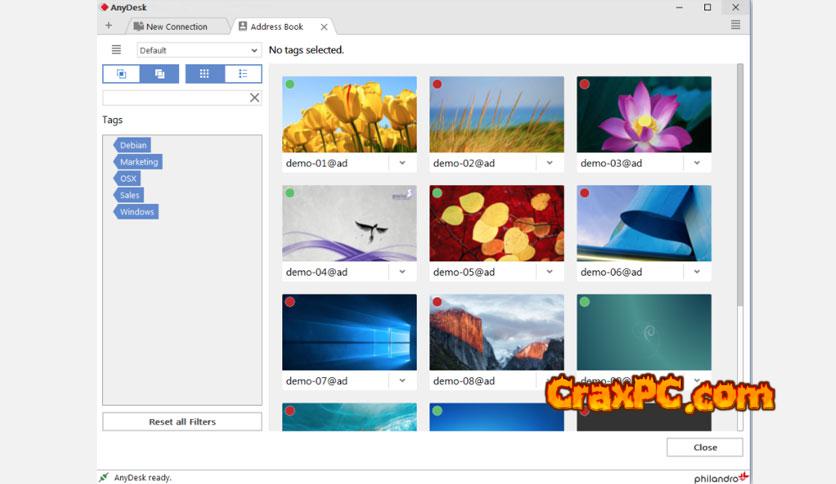Open the main menu icon at top right
This screenshot has width=836, height=484.
pos(735,25)
